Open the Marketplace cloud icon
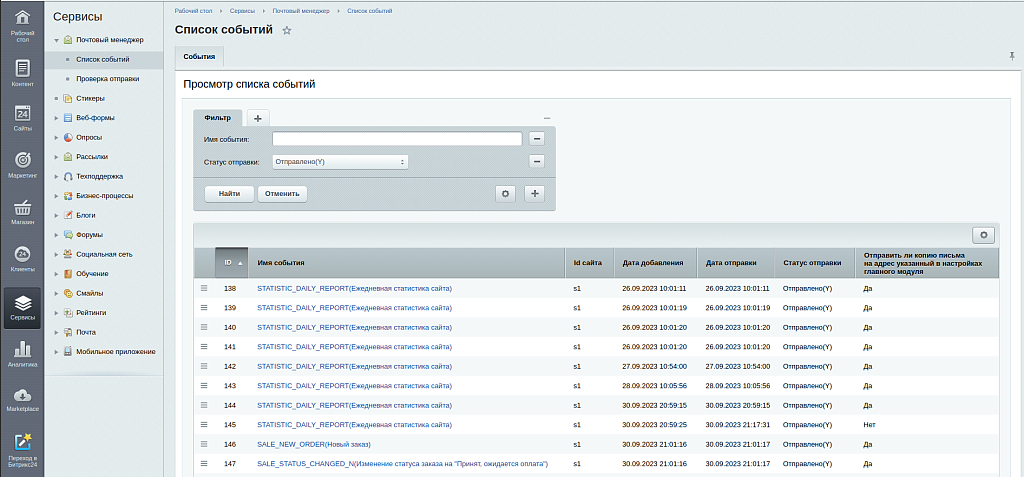The height and width of the screenshot is (477, 1024). 22,399
